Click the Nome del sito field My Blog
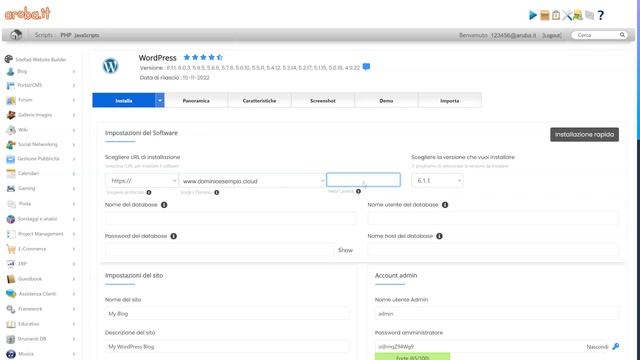Viewport: 640px width, 360px height. click(x=227, y=313)
